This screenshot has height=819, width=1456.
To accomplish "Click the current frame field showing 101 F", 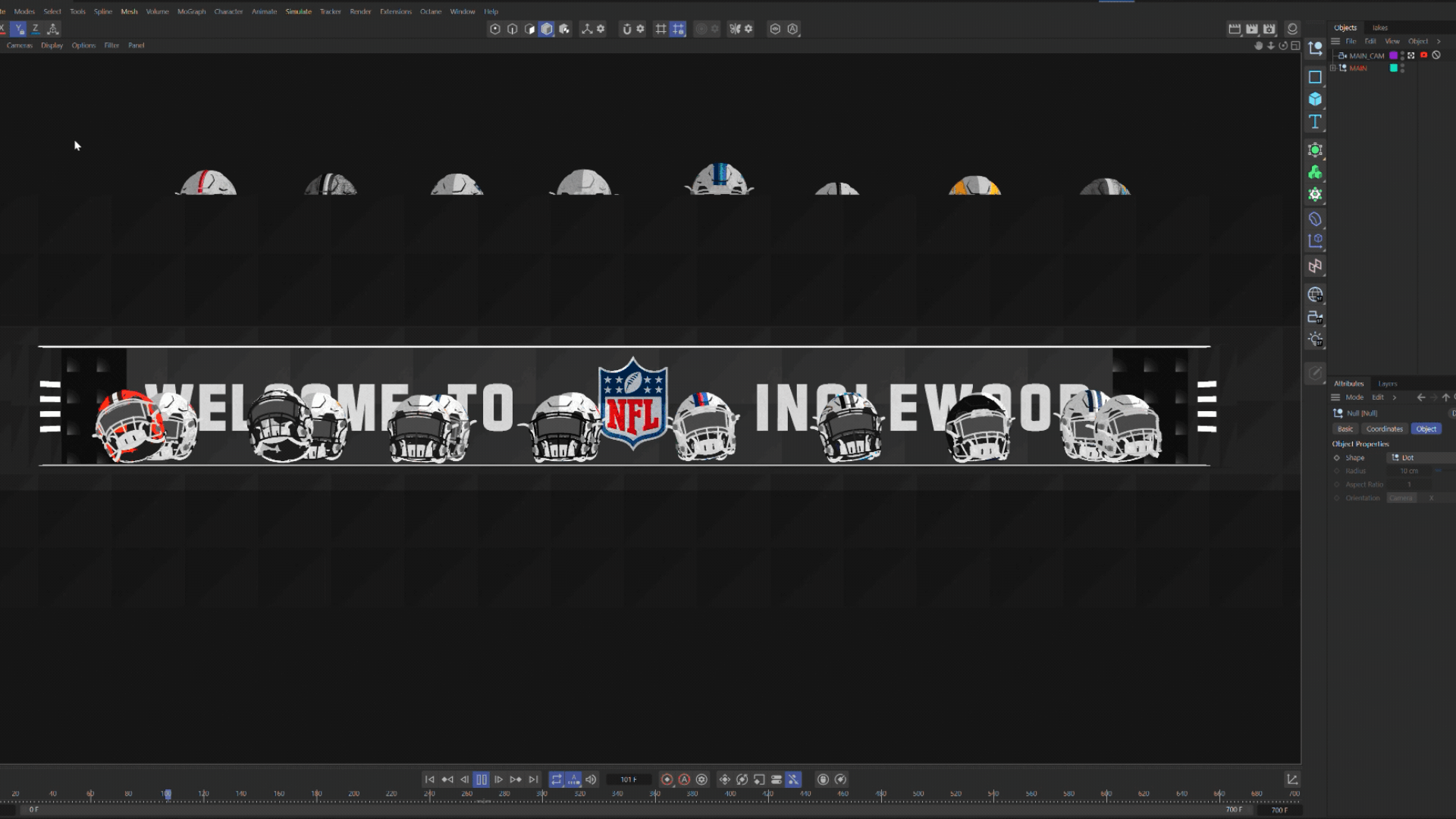I will (x=629, y=780).
